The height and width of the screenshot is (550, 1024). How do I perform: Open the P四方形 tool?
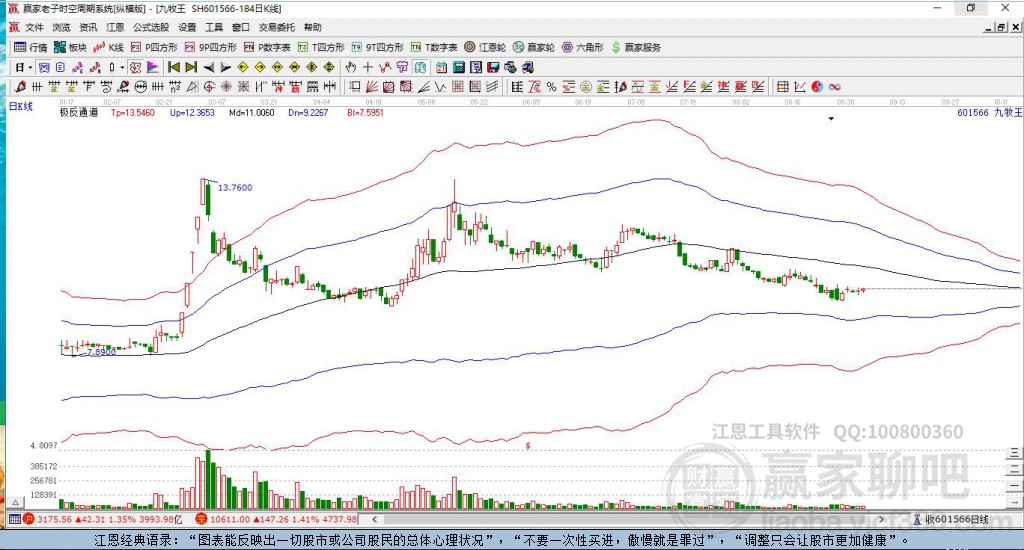pyautogui.click(x=154, y=47)
